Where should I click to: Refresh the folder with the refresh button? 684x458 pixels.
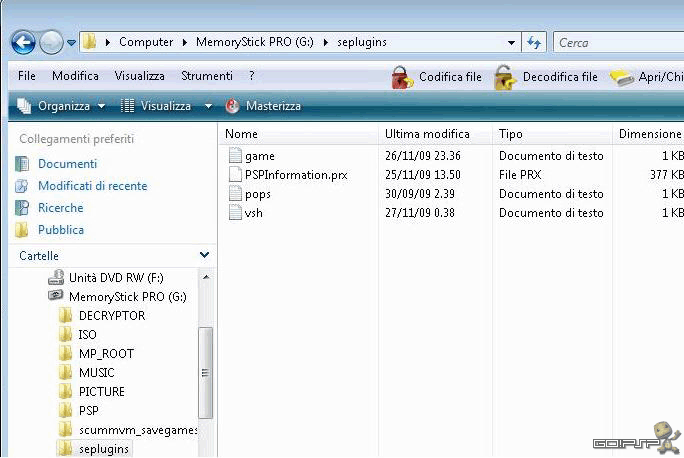point(534,42)
